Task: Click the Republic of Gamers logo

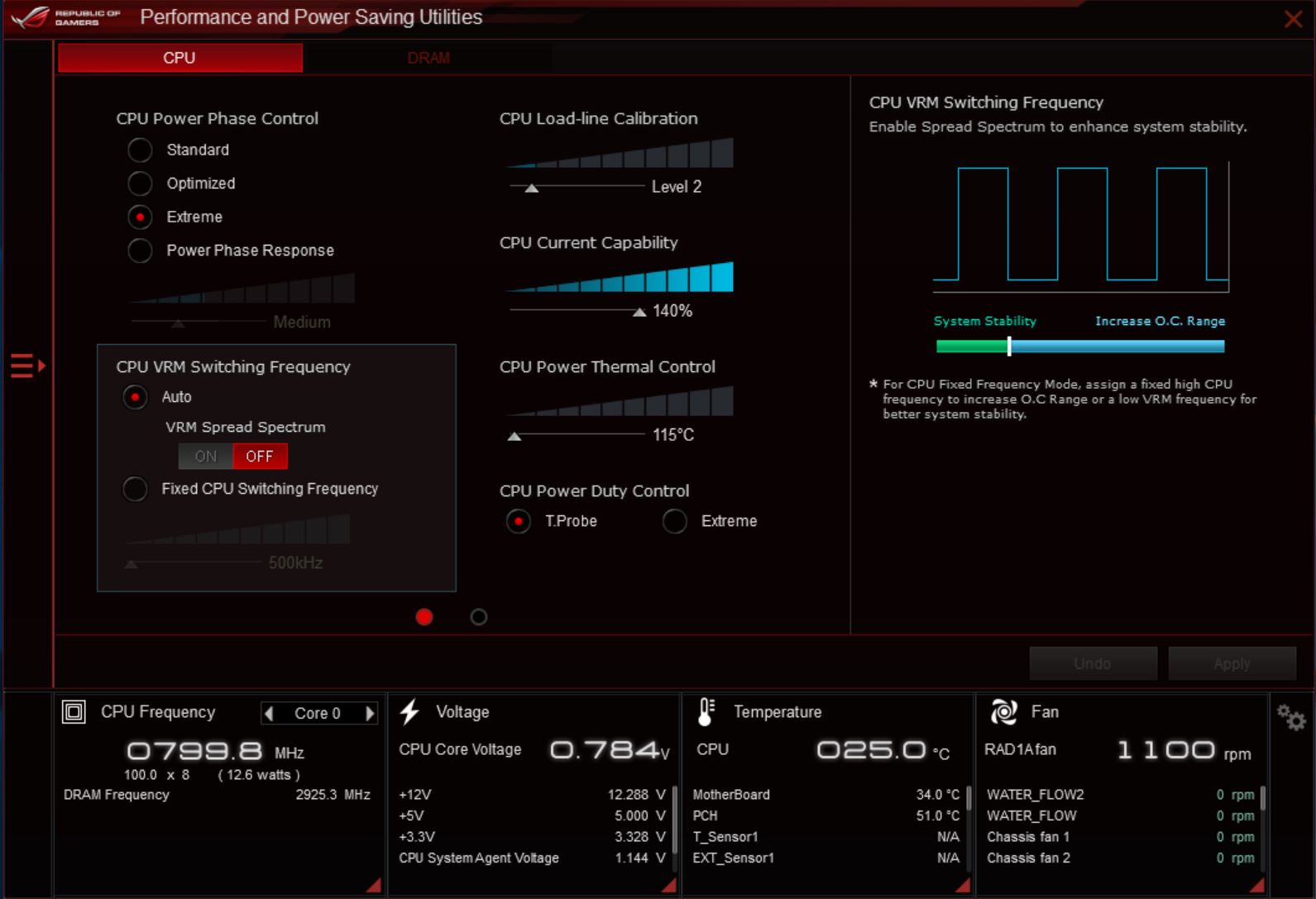Action: coord(66,17)
